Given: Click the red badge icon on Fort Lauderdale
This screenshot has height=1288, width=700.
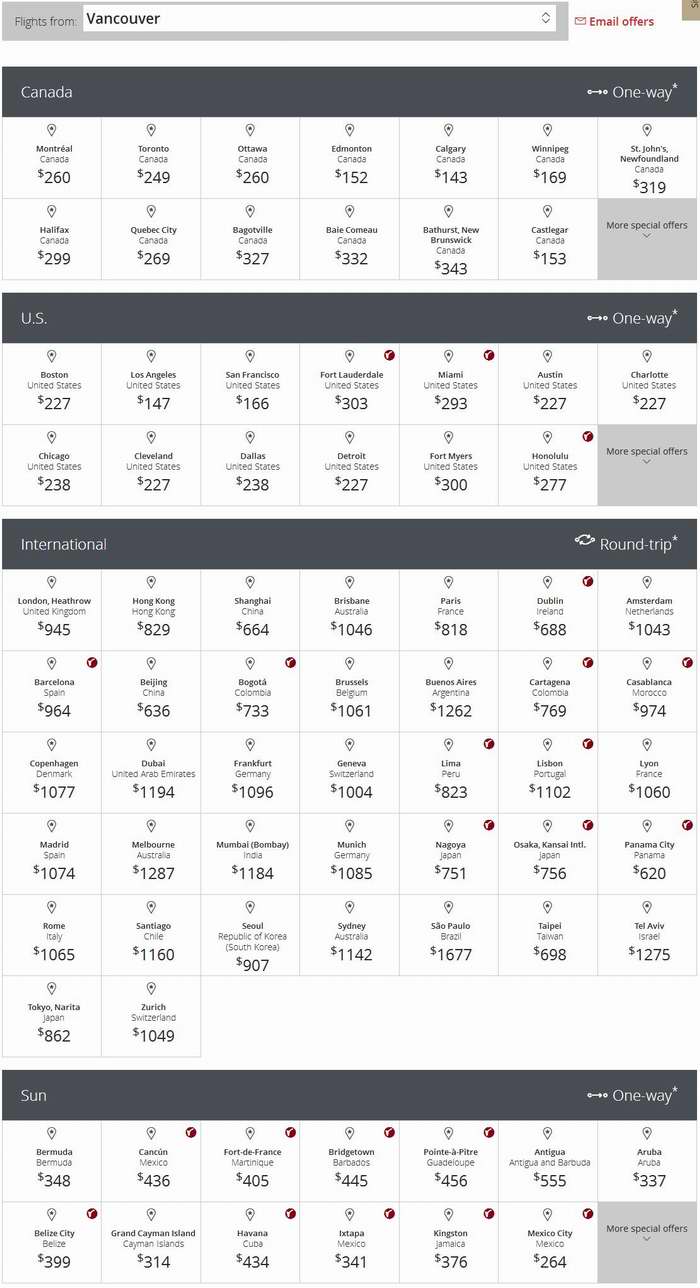Looking at the screenshot, I should [x=390, y=355].
